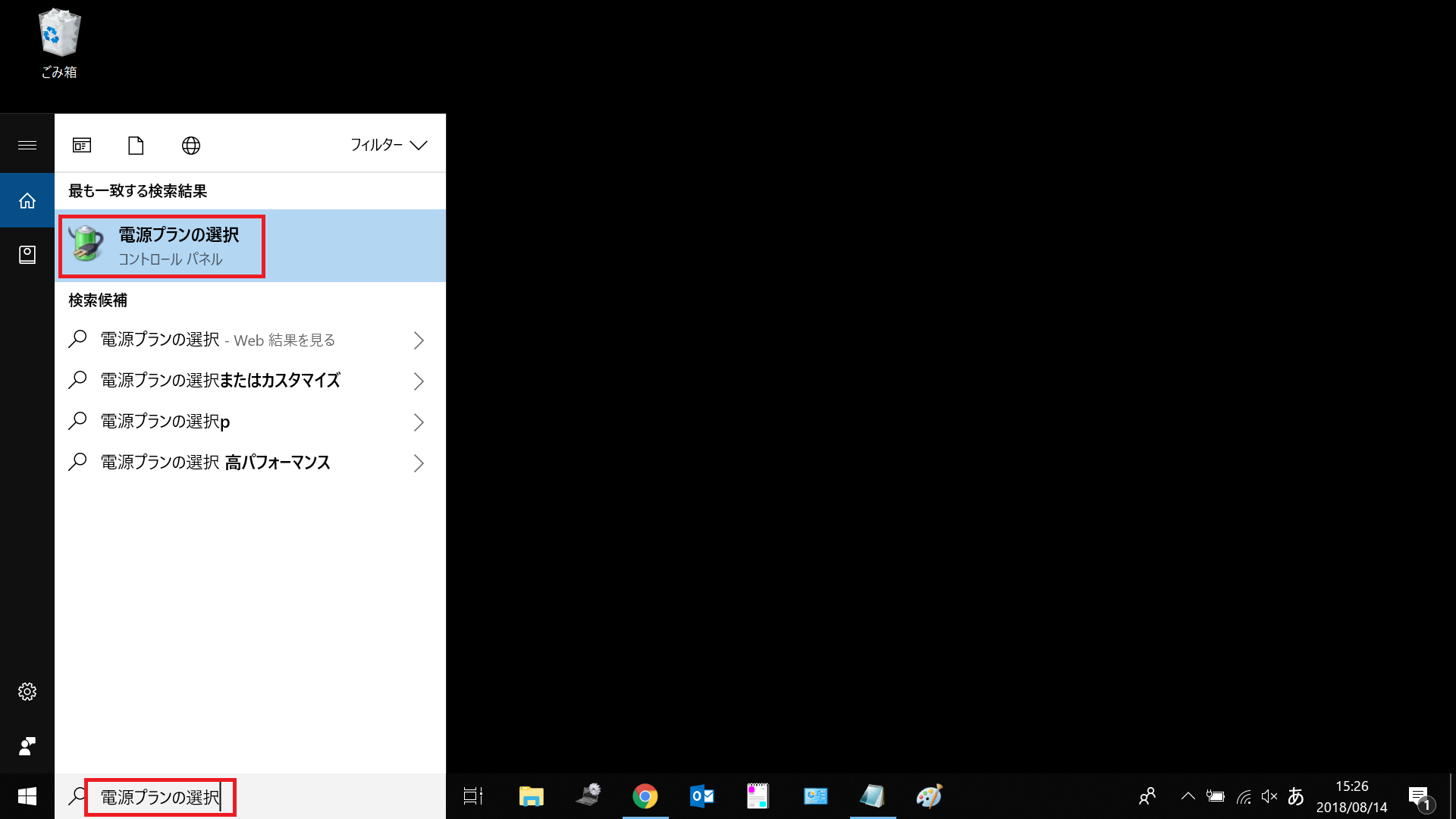Select 電源プランの選択p suggestion
1456x819 pixels.
click(x=165, y=422)
